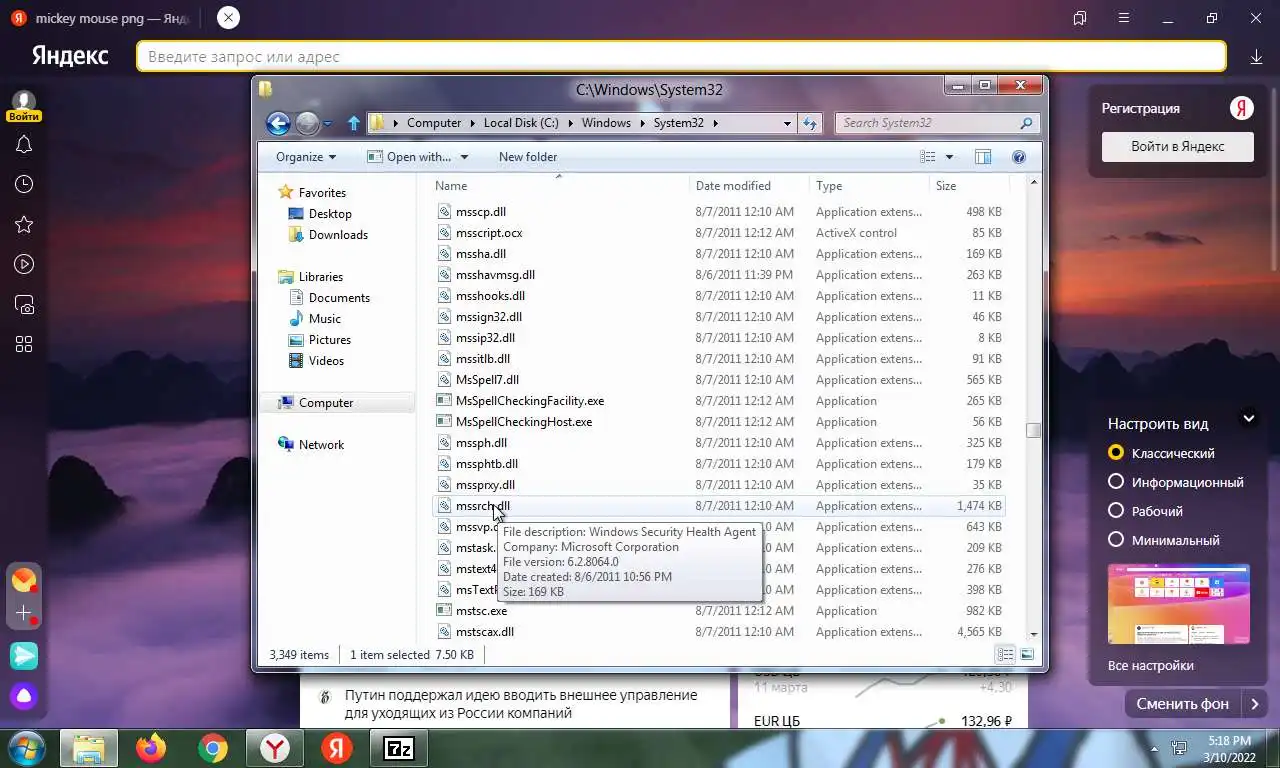Screen dimensions: 1280x768
Task: Open the Documents library
Action: [329, 297]
